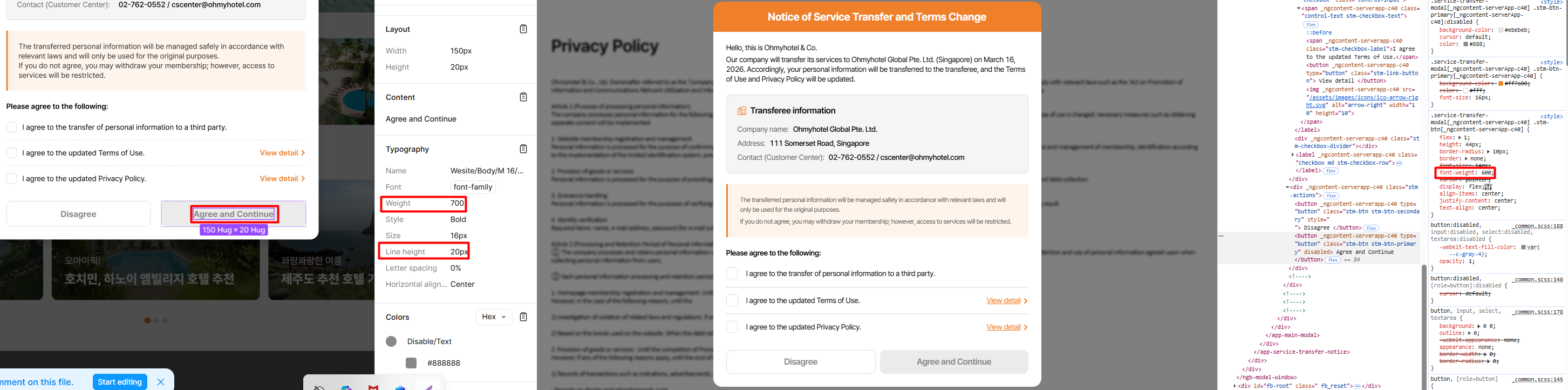Expand the fb-root div element
This screenshot has width=1568, height=390.
click(x=1236, y=386)
